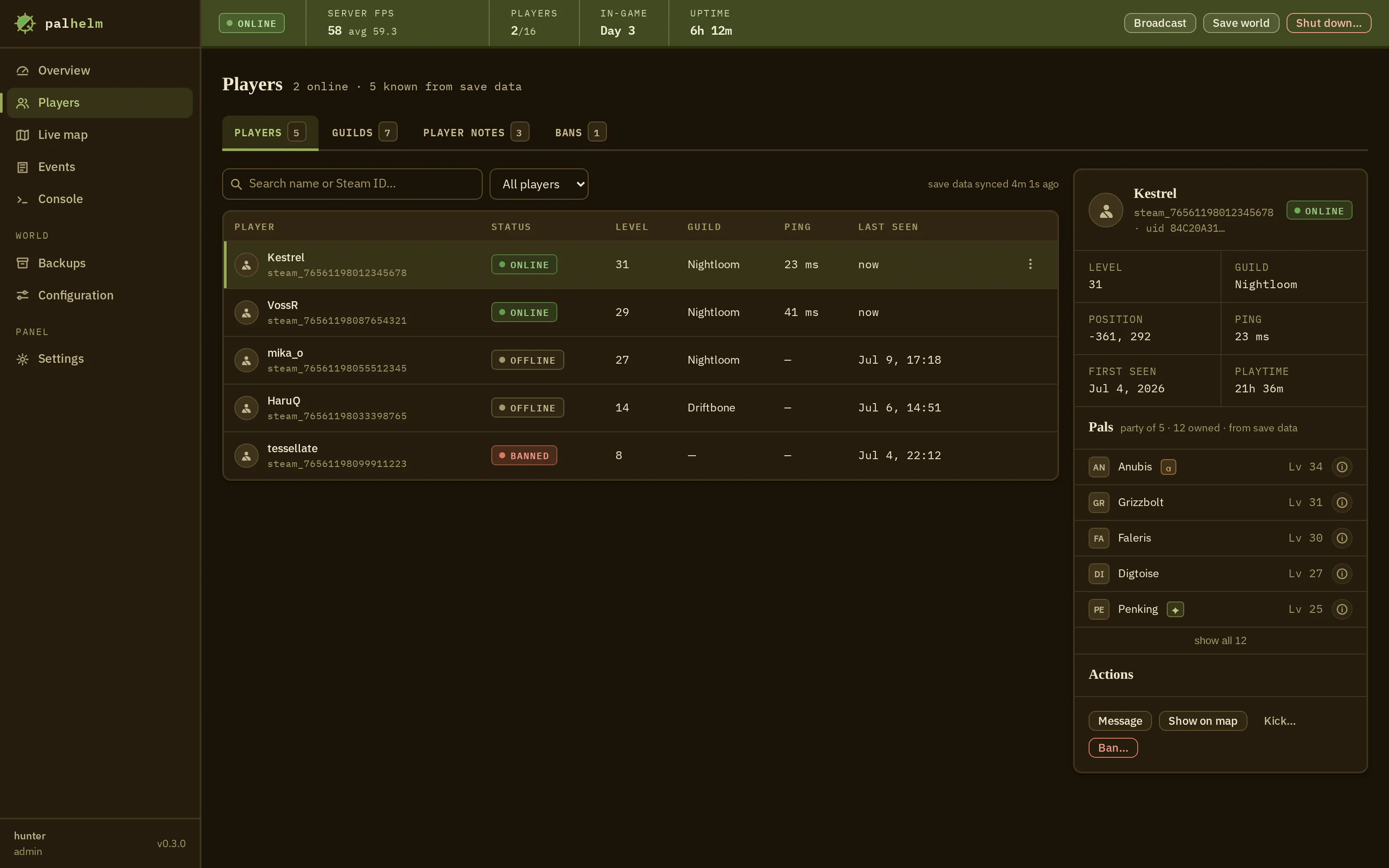The height and width of the screenshot is (868, 1389).
Task: Open the Configuration page
Action: click(100, 296)
